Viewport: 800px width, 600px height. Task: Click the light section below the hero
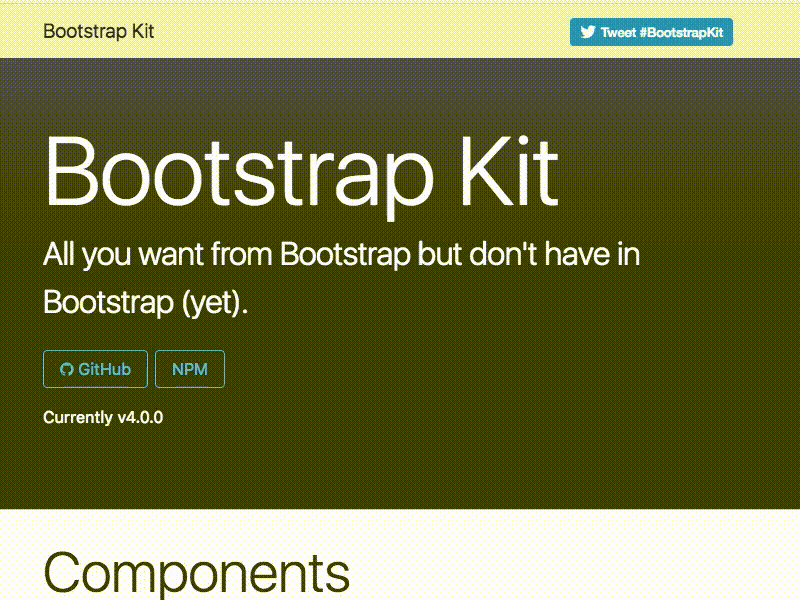coord(600,545)
